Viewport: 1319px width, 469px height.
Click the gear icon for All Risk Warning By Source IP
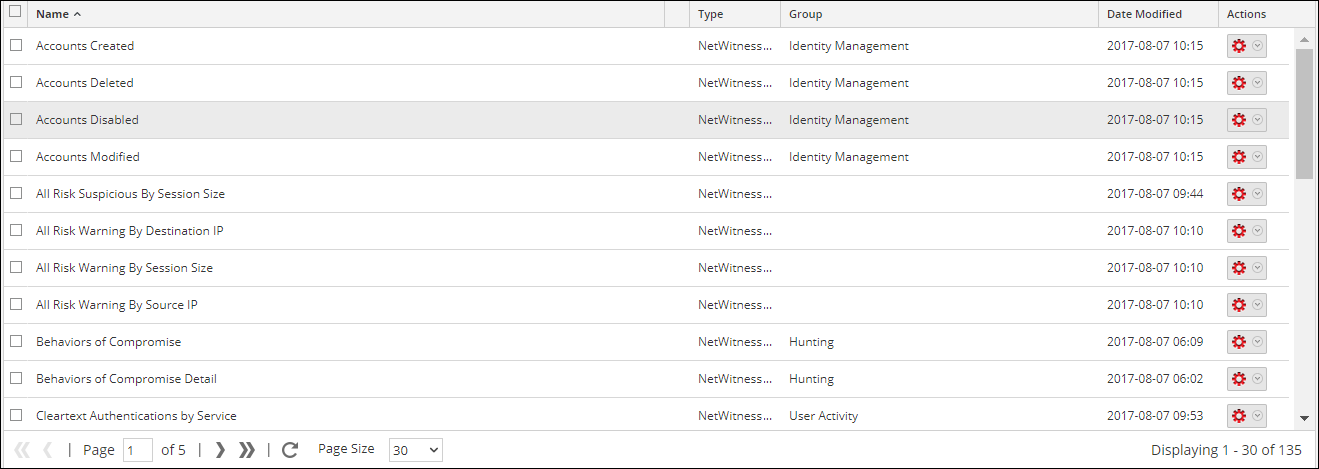click(x=1238, y=305)
